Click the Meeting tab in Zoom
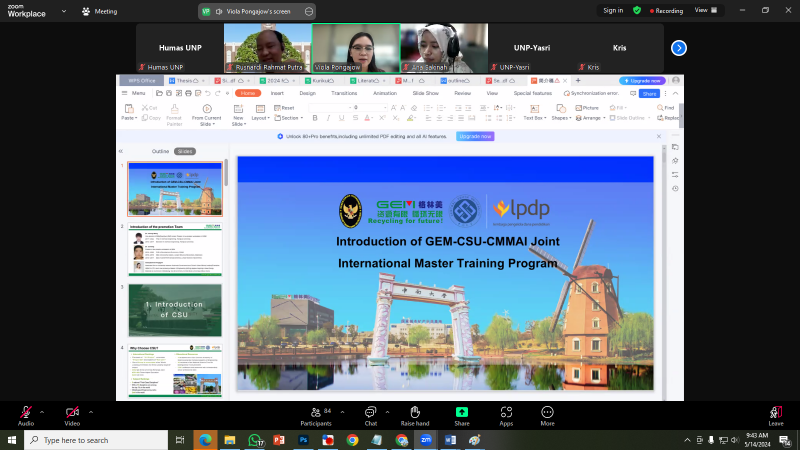800x450 pixels. 99,11
